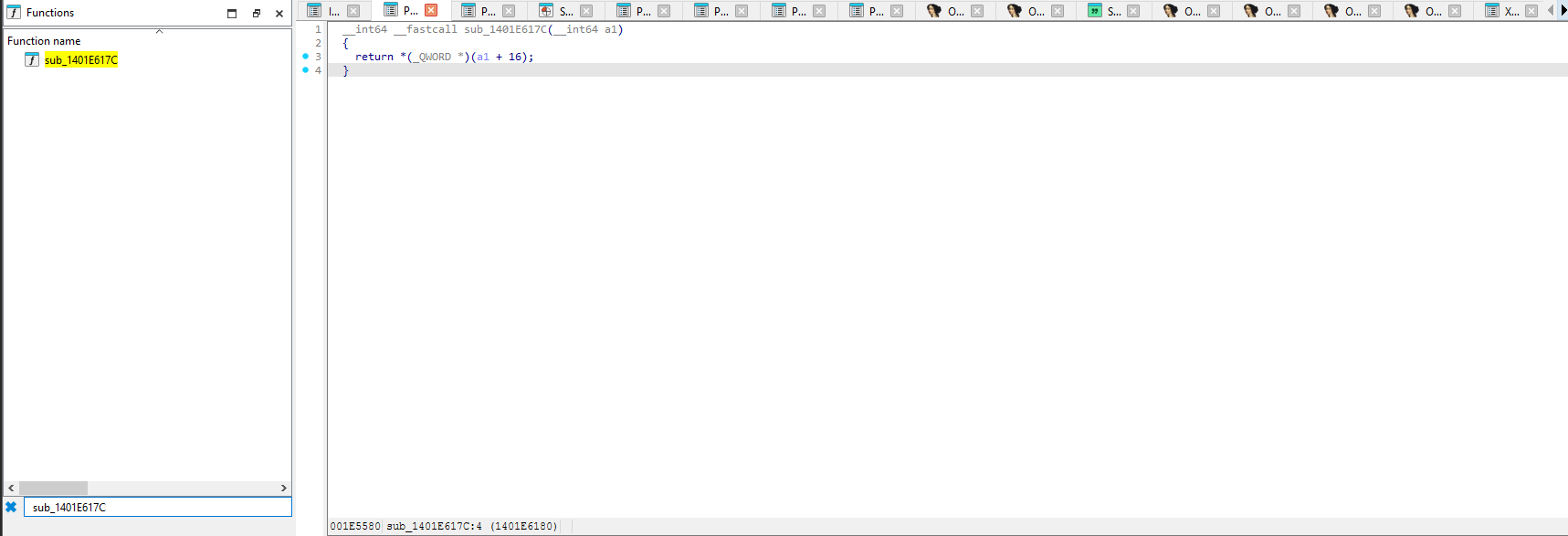This screenshot has height=536, width=1568.
Task: Maximize the Functions panel
Action: coord(232,14)
